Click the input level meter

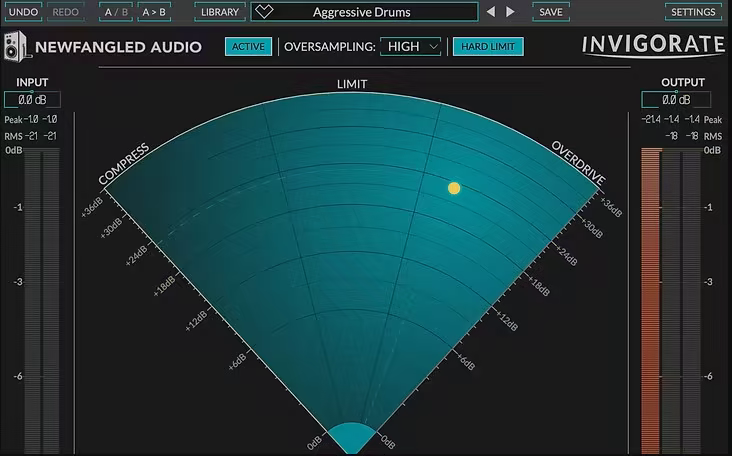(x=42, y=301)
